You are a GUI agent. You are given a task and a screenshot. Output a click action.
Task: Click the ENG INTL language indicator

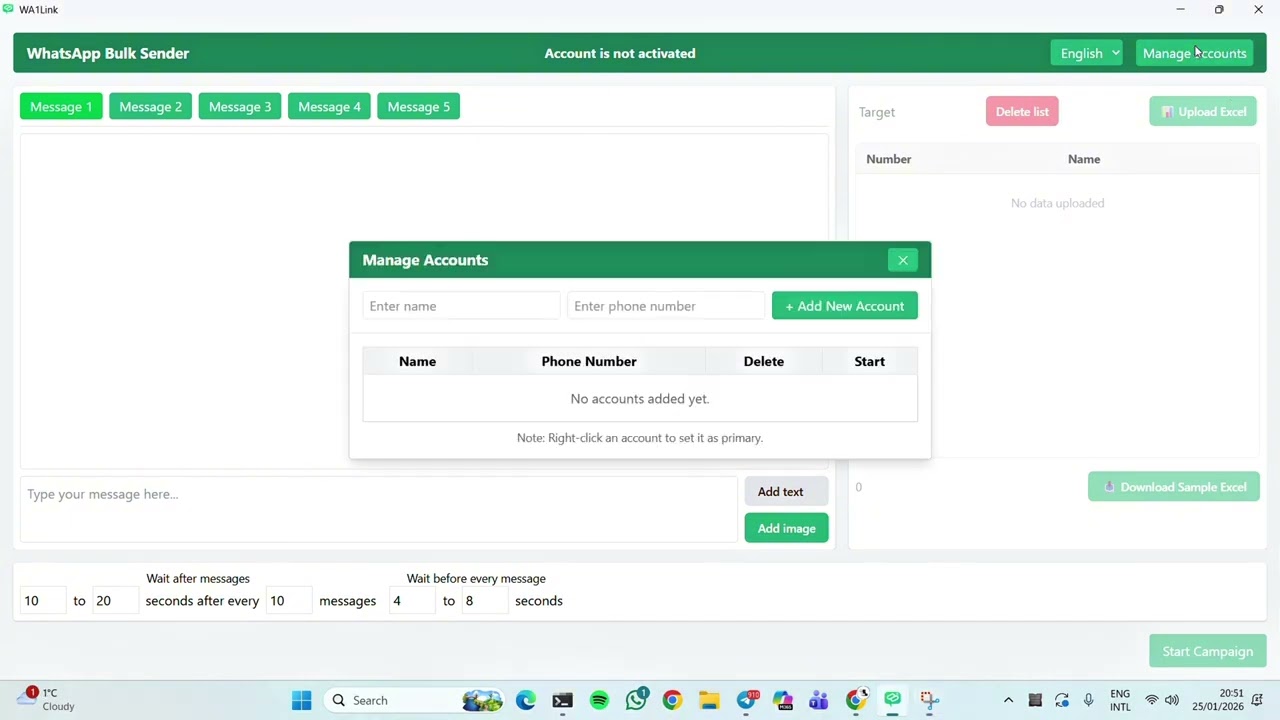tap(1120, 700)
